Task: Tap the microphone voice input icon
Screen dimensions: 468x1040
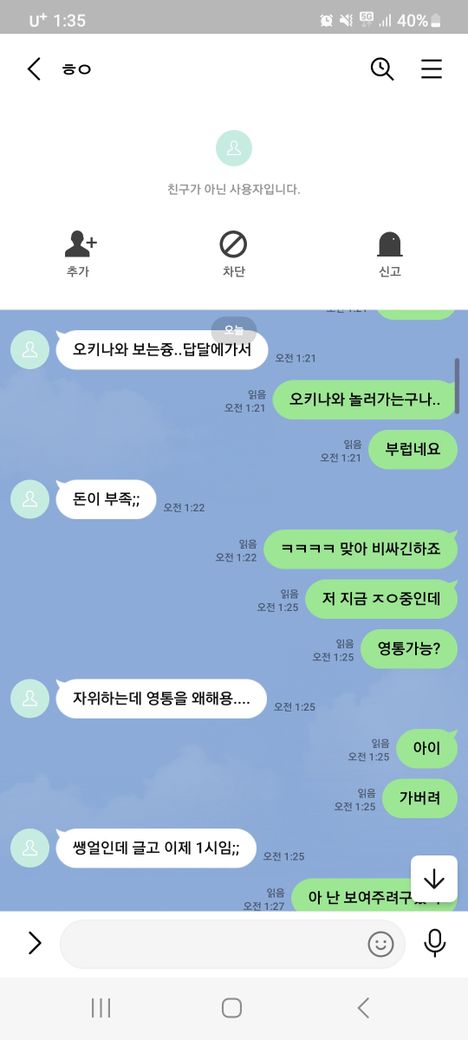Action: click(435, 943)
